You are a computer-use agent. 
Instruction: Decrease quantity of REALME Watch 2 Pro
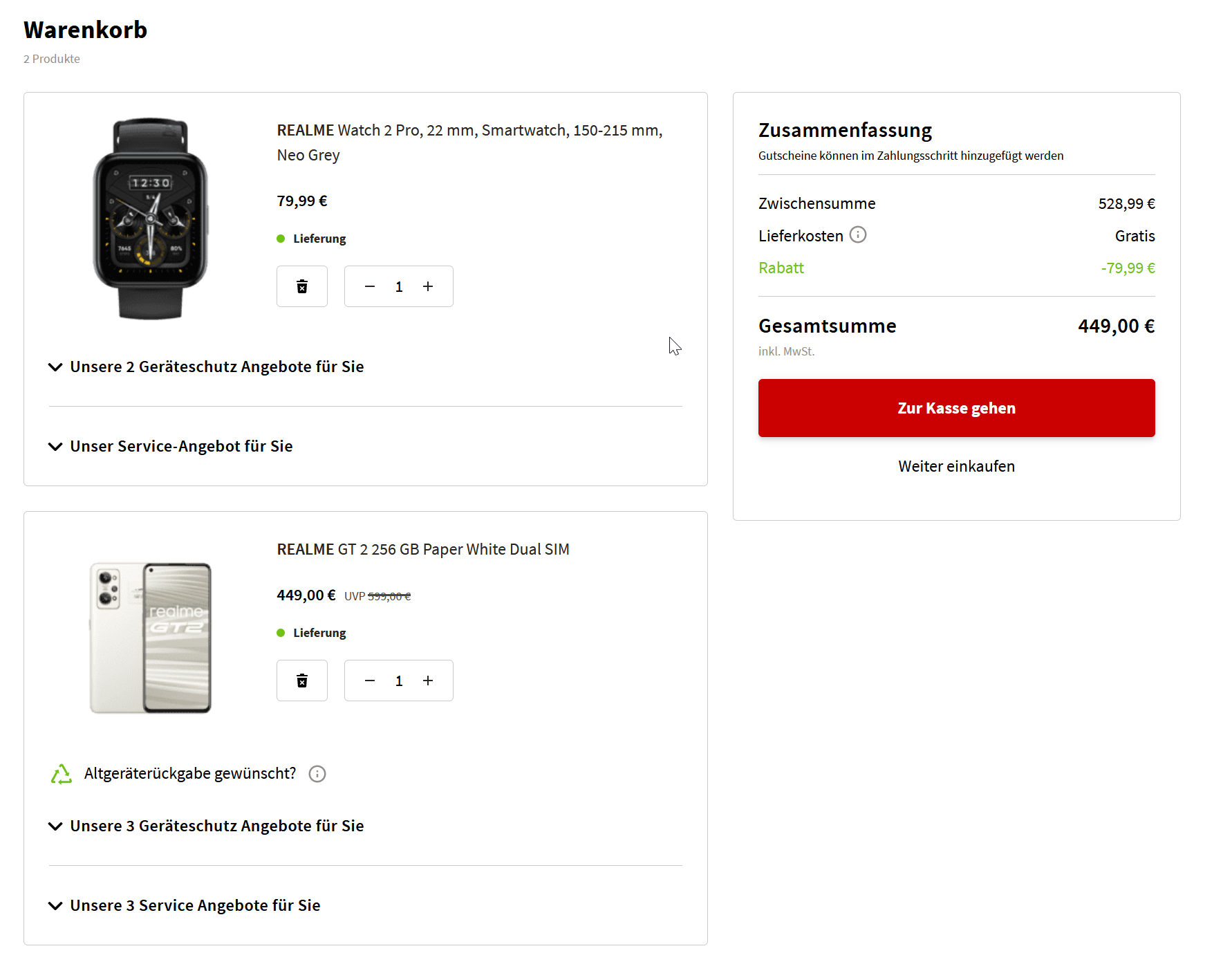coord(370,286)
